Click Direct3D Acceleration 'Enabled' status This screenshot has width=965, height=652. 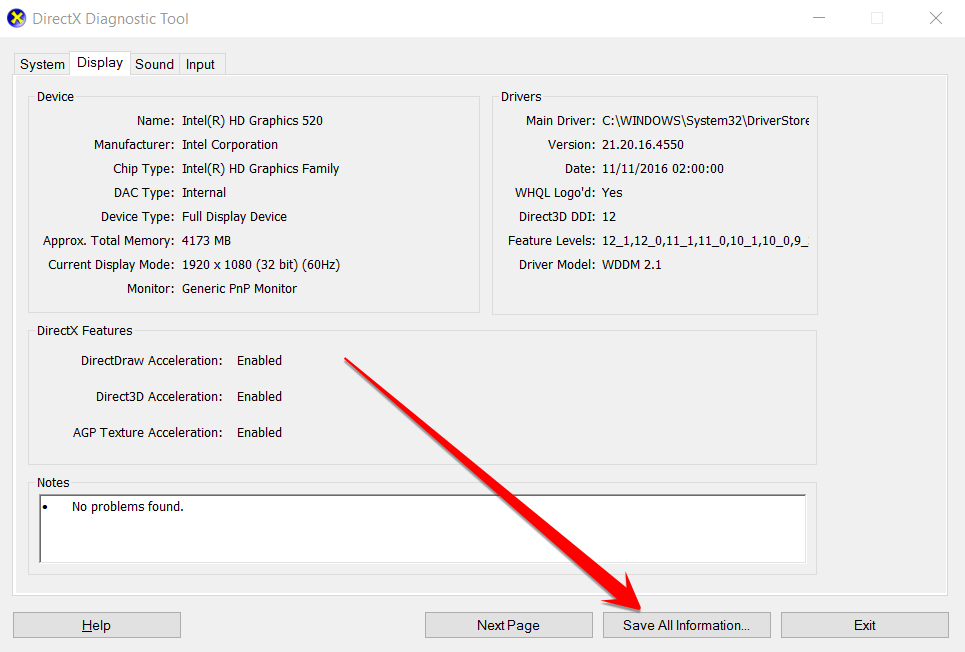(259, 396)
